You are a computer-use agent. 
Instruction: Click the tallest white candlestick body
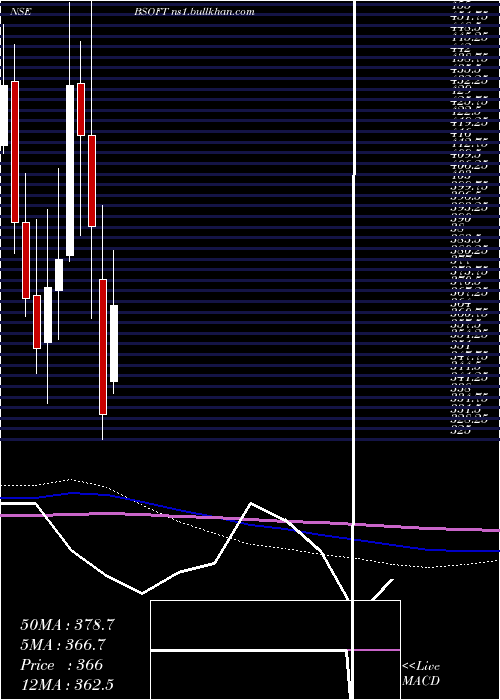coord(70,171)
